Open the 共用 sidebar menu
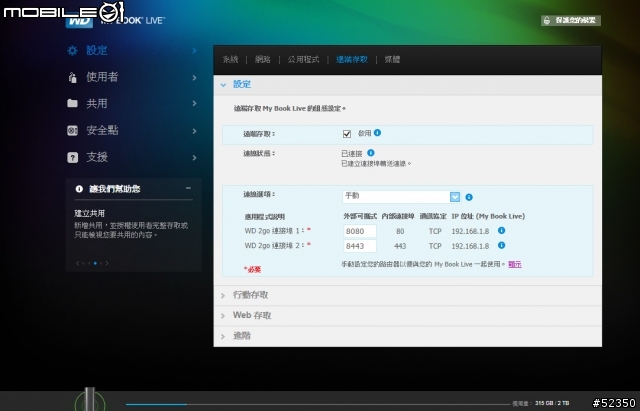This screenshot has width=640, height=411. click(x=97, y=104)
